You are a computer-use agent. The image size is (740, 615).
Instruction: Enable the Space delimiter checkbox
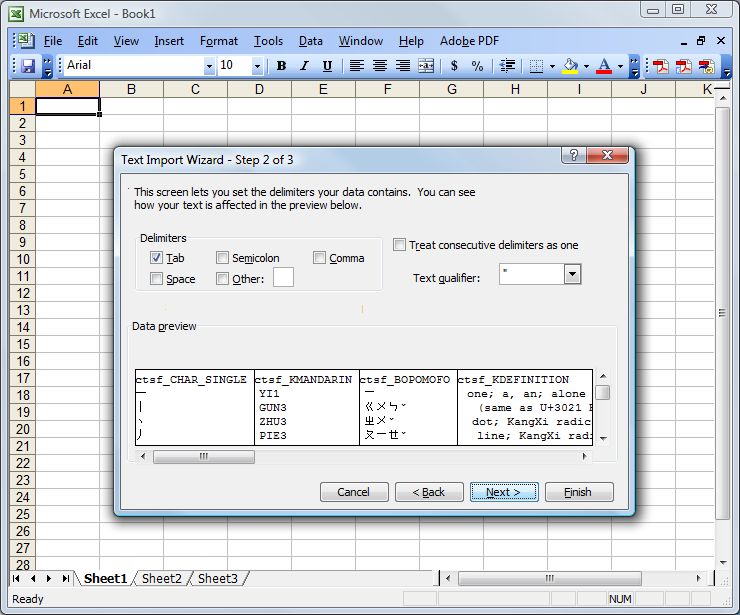[x=156, y=278]
